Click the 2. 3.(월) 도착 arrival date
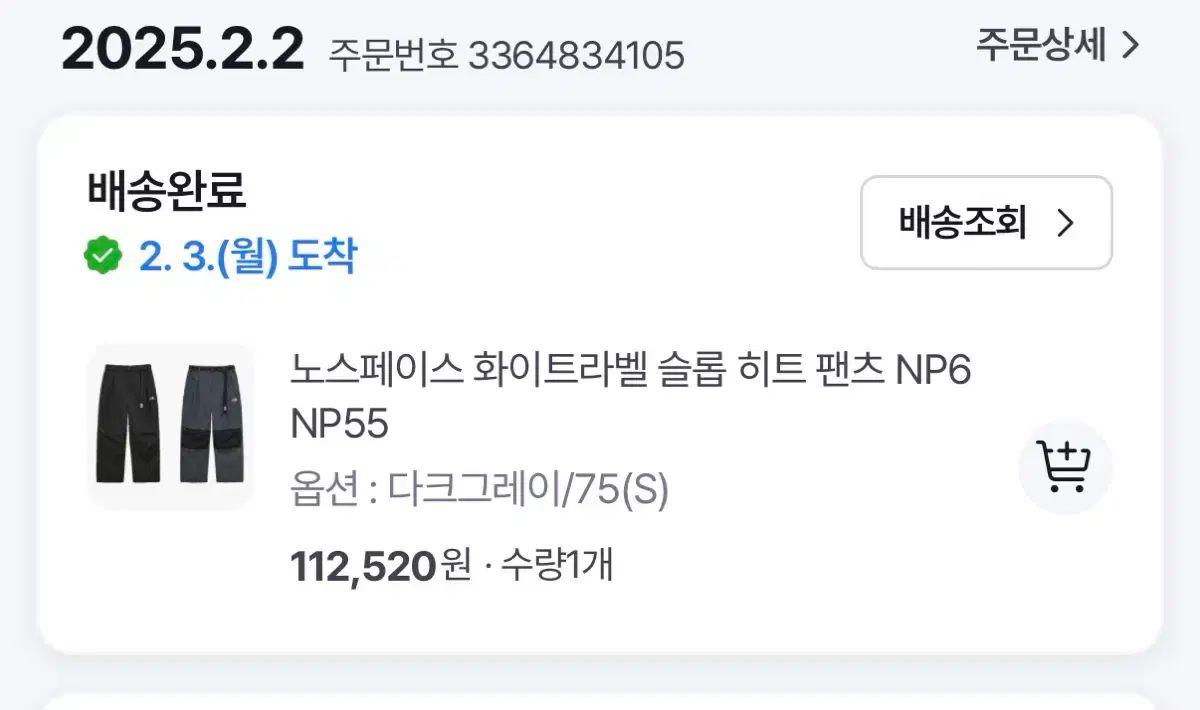The width and height of the screenshot is (1200, 710). coord(246,257)
